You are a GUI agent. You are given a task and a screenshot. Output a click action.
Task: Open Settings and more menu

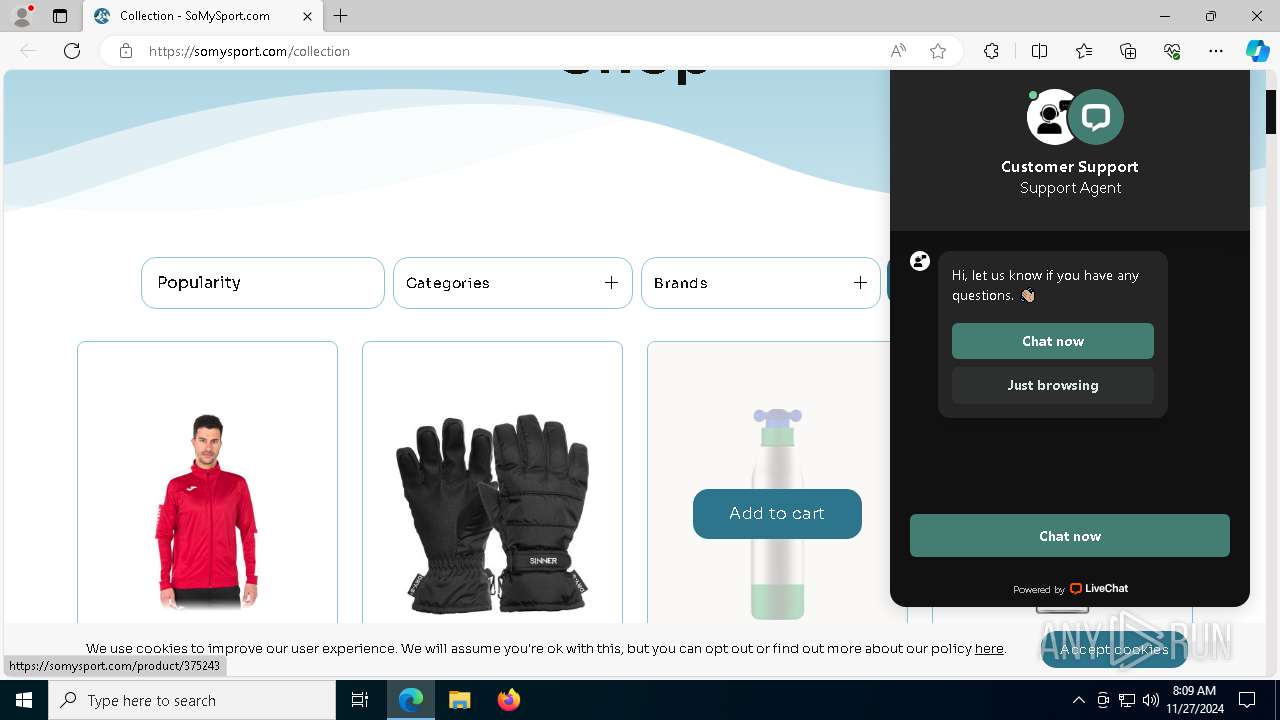coord(1216,51)
